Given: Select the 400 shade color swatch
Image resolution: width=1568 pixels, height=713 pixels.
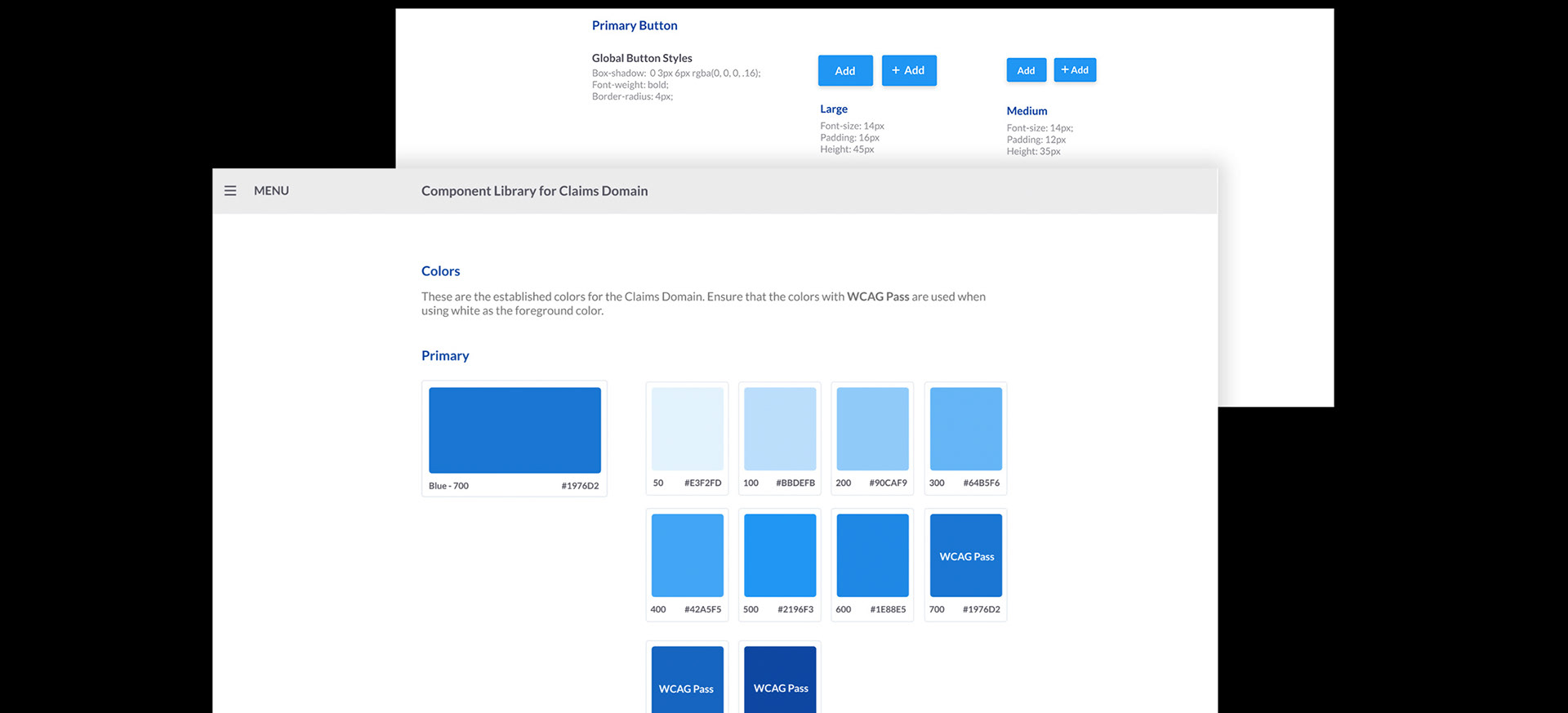Looking at the screenshot, I should tap(688, 555).
